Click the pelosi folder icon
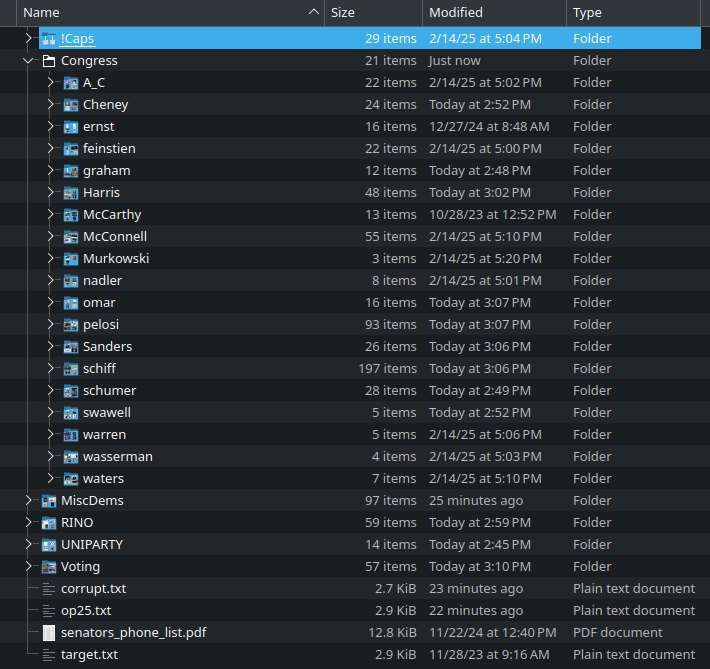Viewport: 710px width, 669px height. (71, 325)
